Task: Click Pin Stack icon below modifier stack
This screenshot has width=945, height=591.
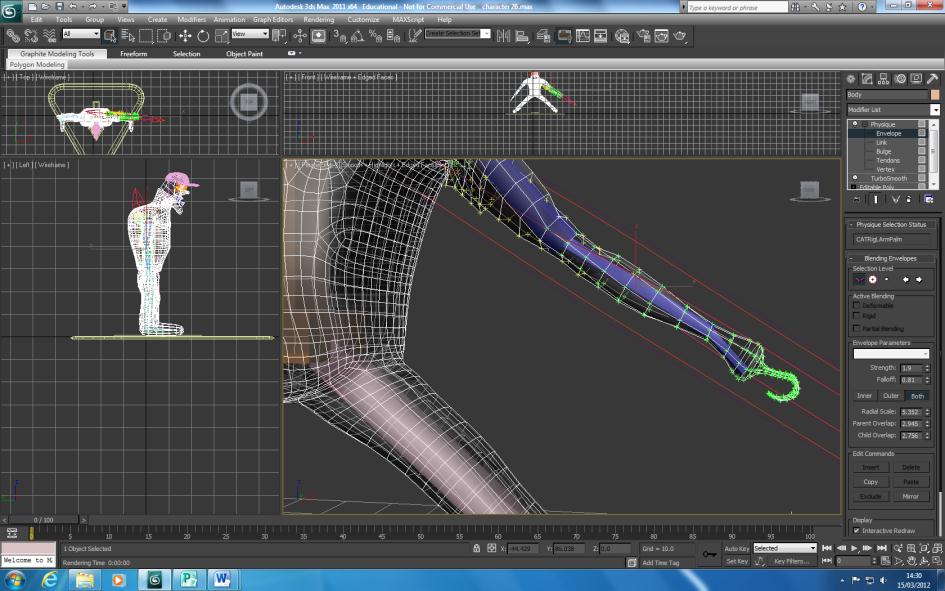Action: click(857, 199)
